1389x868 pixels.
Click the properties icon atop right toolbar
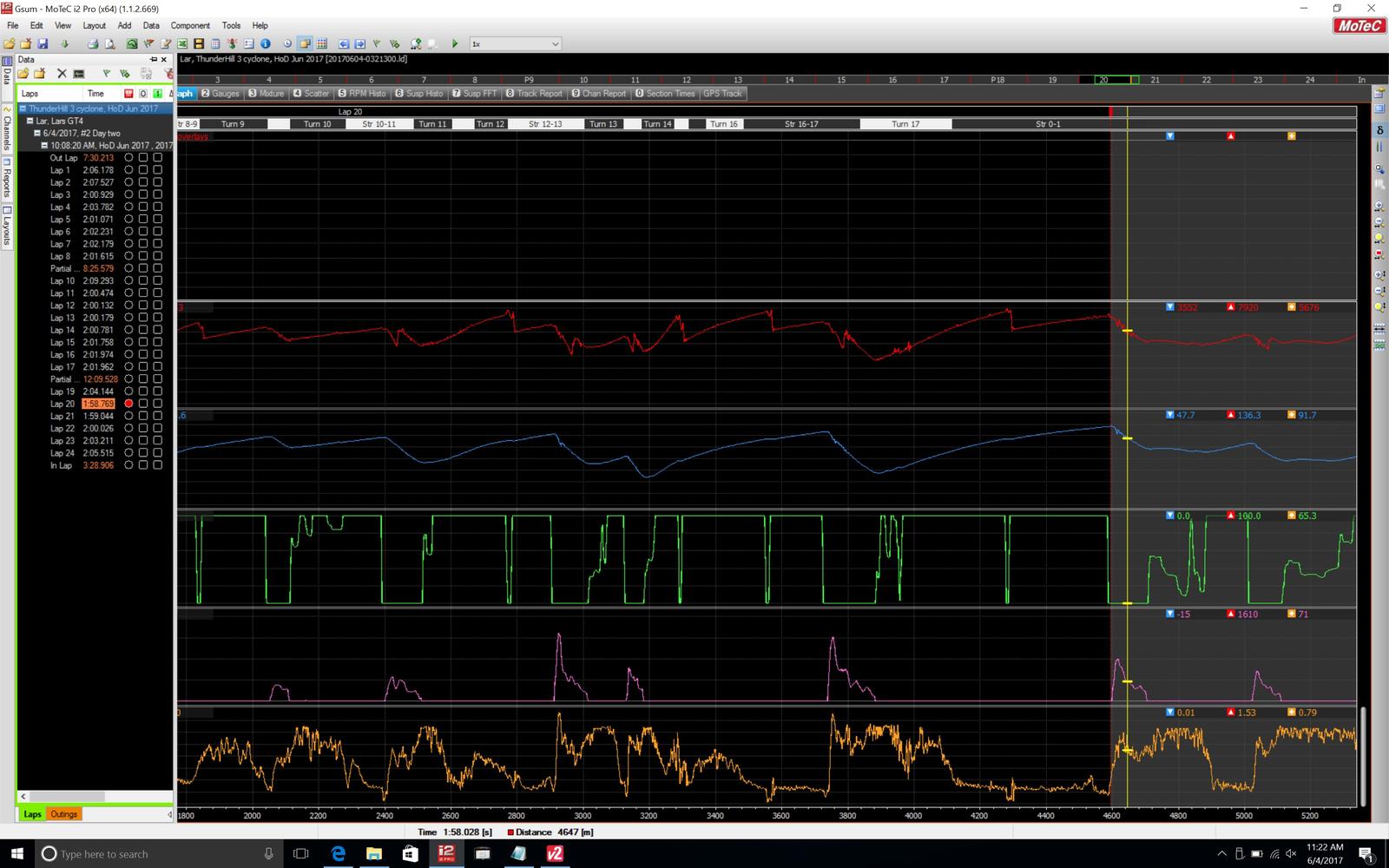[x=1379, y=91]
